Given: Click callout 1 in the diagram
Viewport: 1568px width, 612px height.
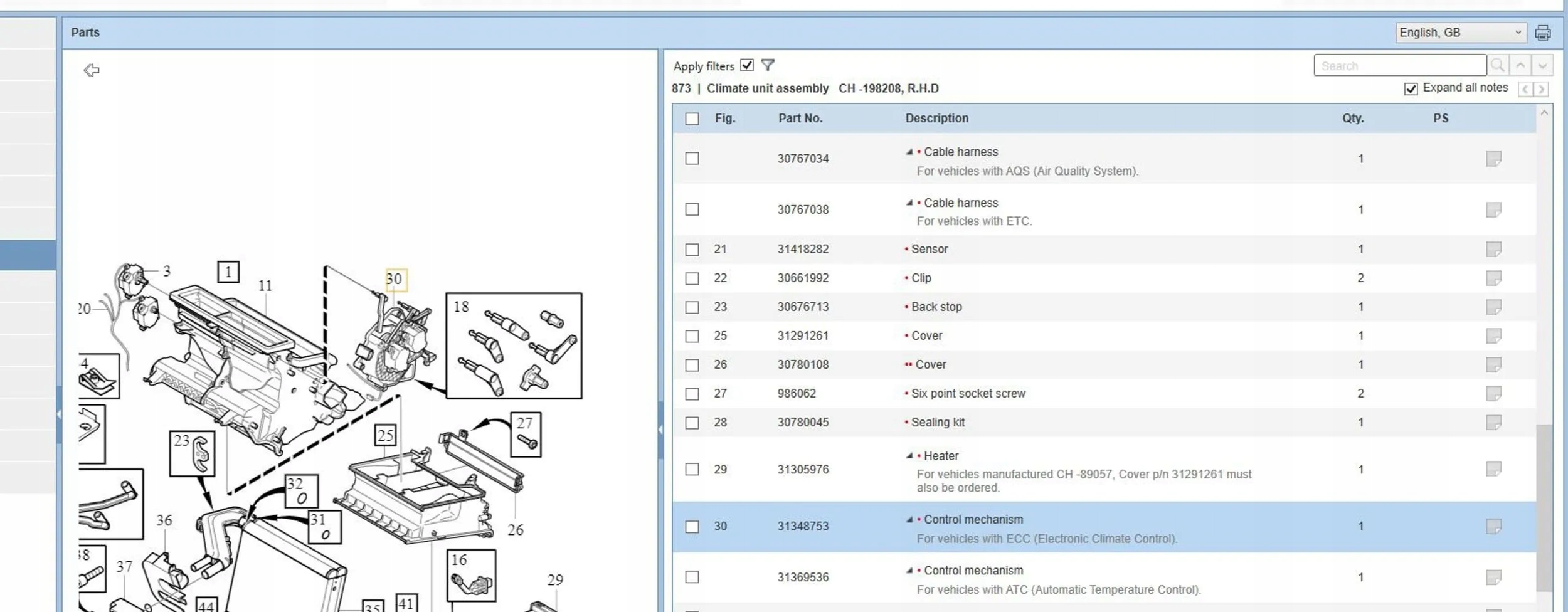Looking at the screenshot, I should (x=228, y=272).
